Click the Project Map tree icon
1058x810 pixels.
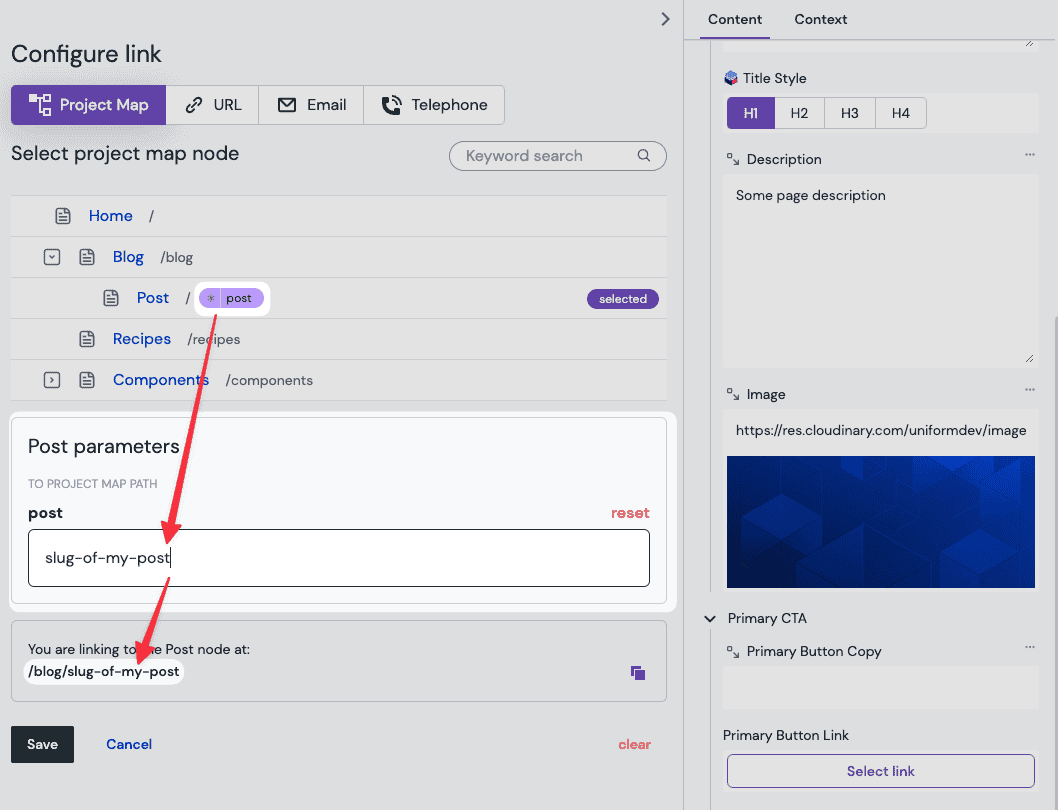(40, 105)
